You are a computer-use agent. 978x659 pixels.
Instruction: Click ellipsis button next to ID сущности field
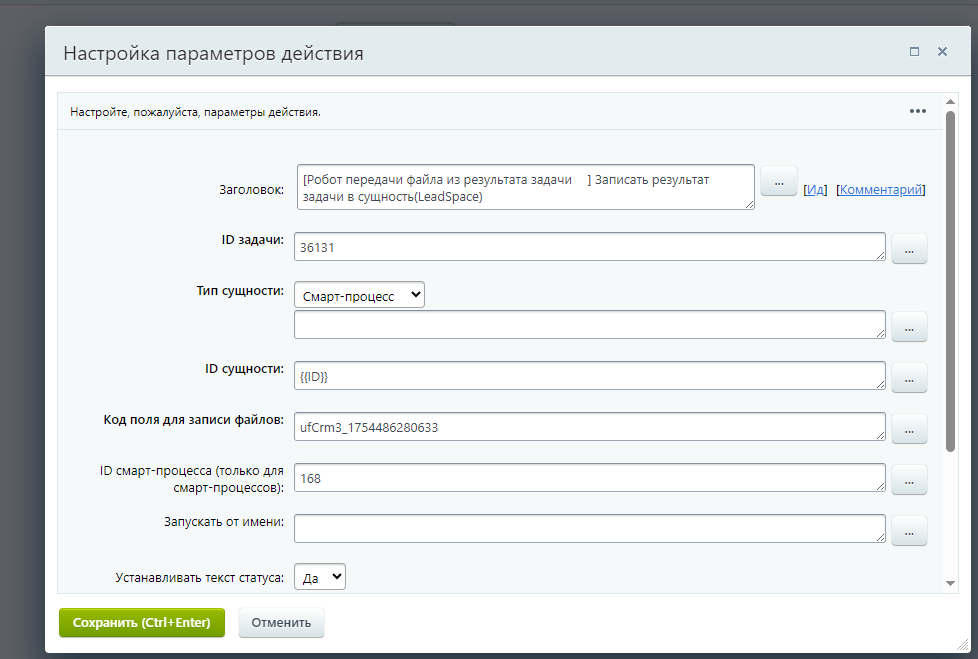click(909, 378)
